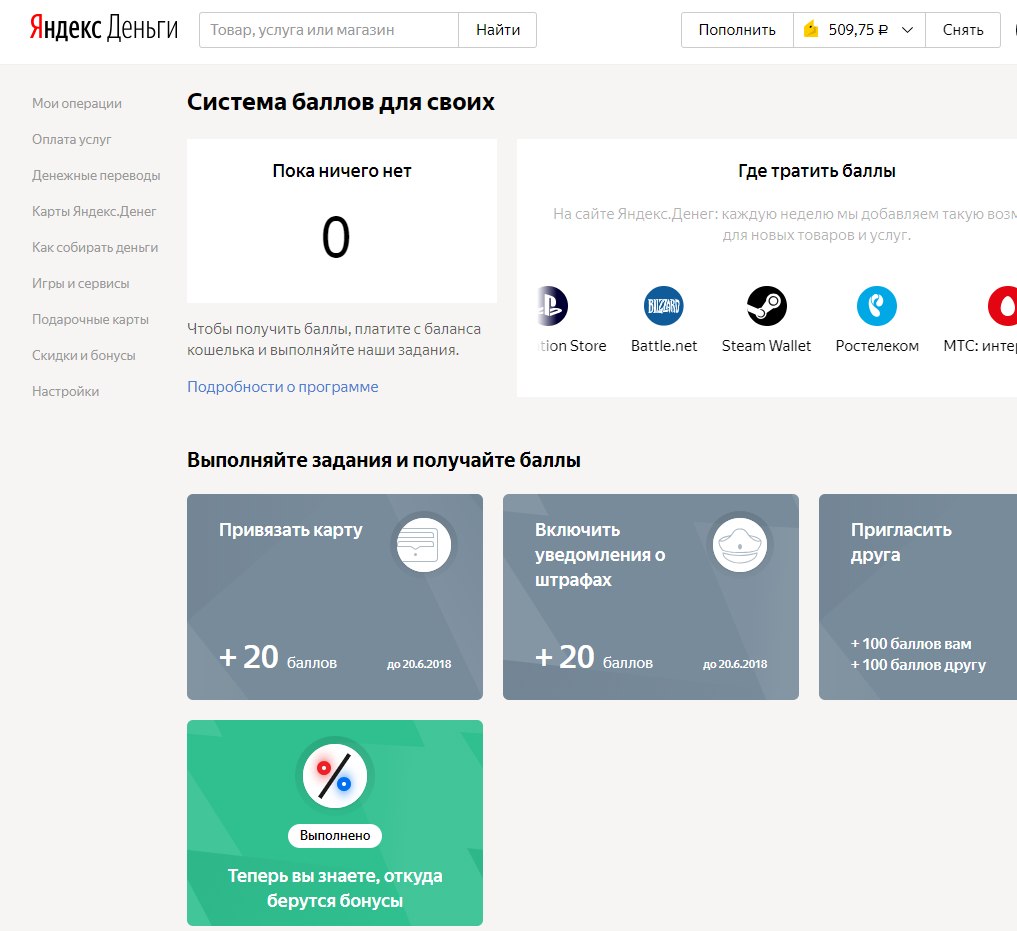Click the Снять withdraw button
1017x931 pixels.
(963, 30)
